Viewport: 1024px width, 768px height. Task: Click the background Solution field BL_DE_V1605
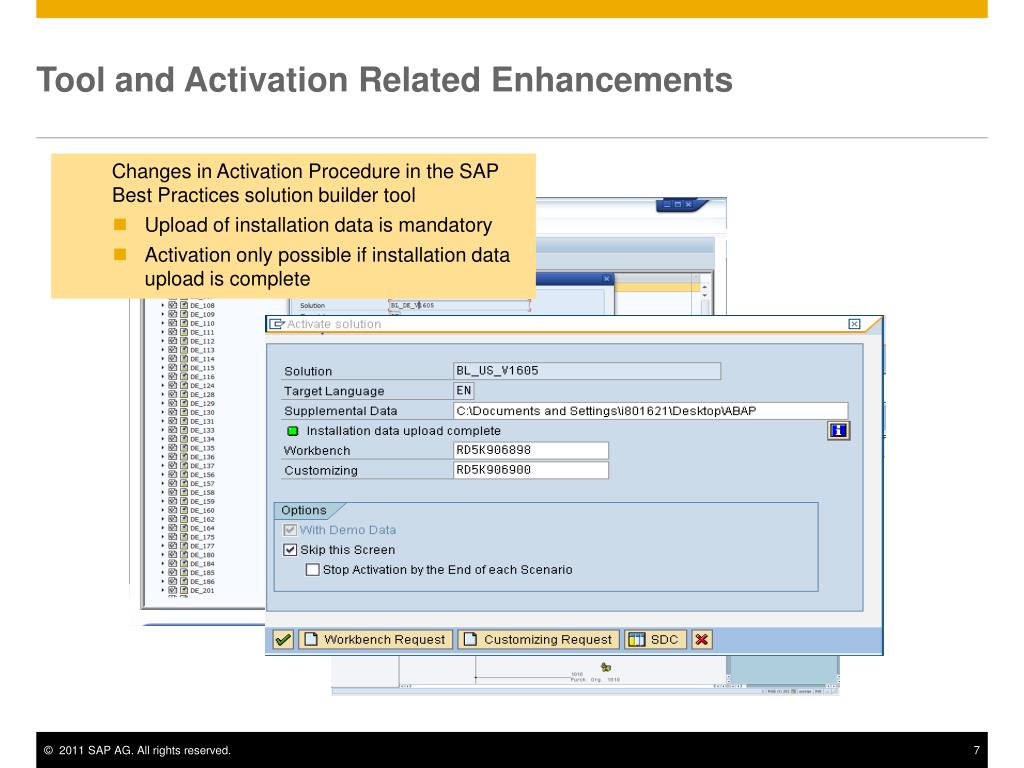point(459,305)
